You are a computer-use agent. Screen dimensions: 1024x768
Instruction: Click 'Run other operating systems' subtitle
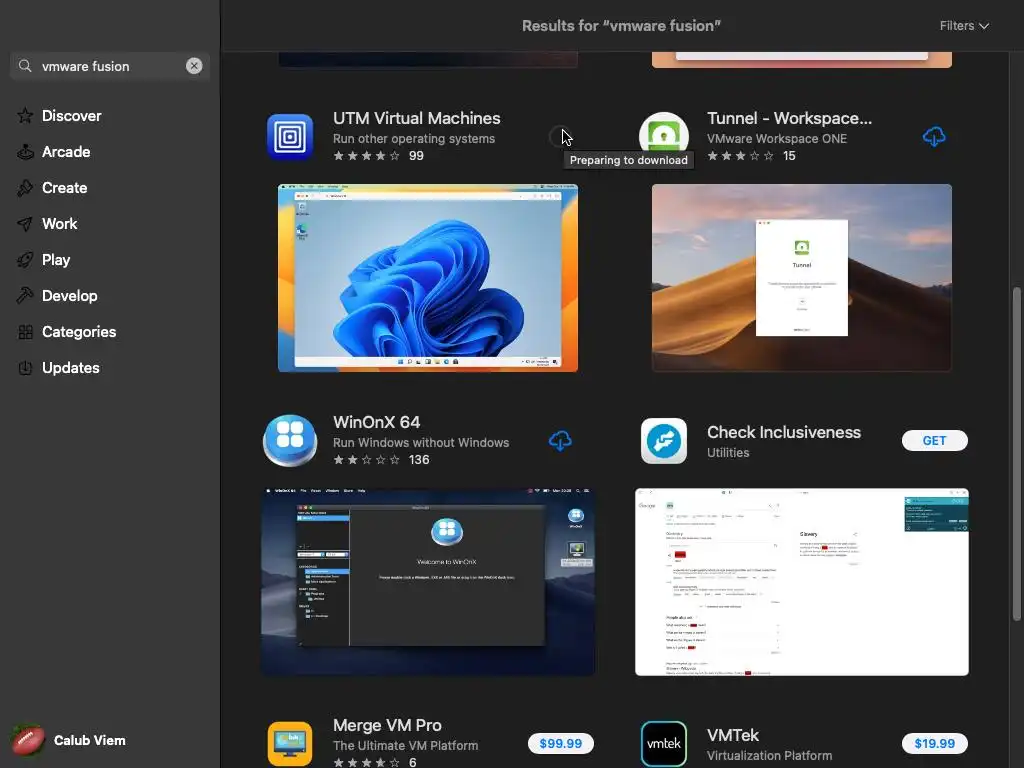[414, 138]
